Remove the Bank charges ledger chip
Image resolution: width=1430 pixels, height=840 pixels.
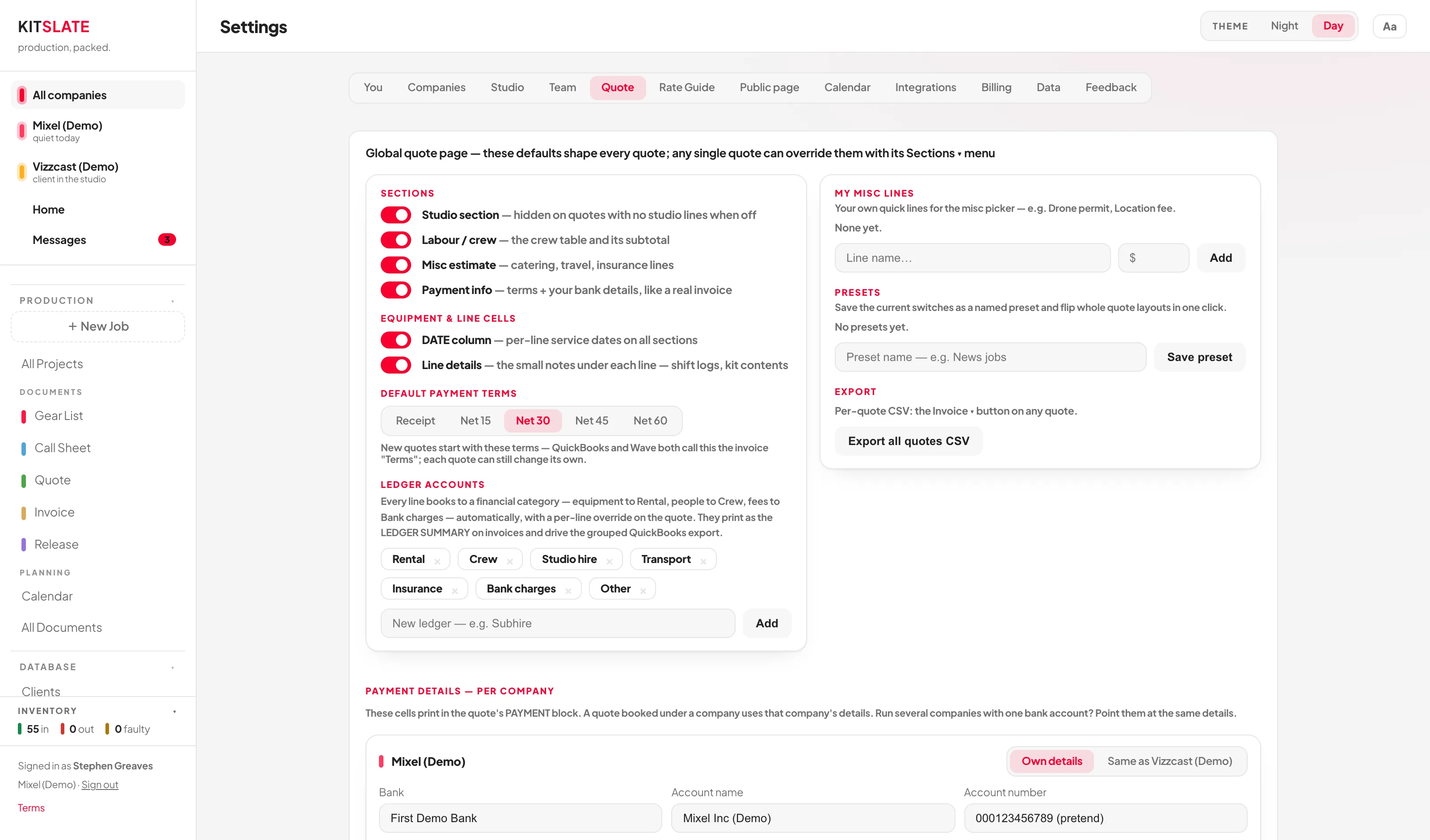click(x=568, y=590)
